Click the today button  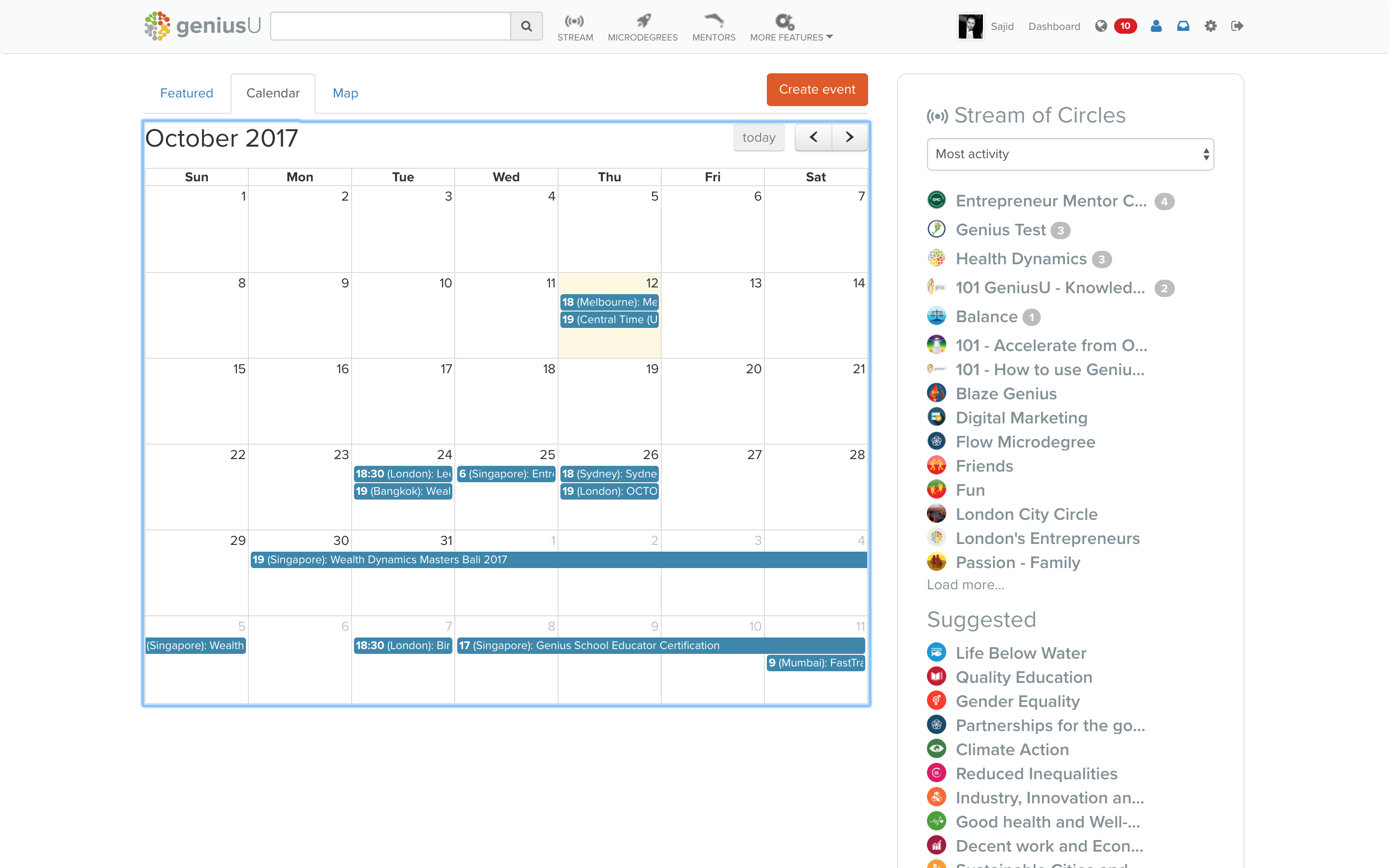click(x=759, y=138)
